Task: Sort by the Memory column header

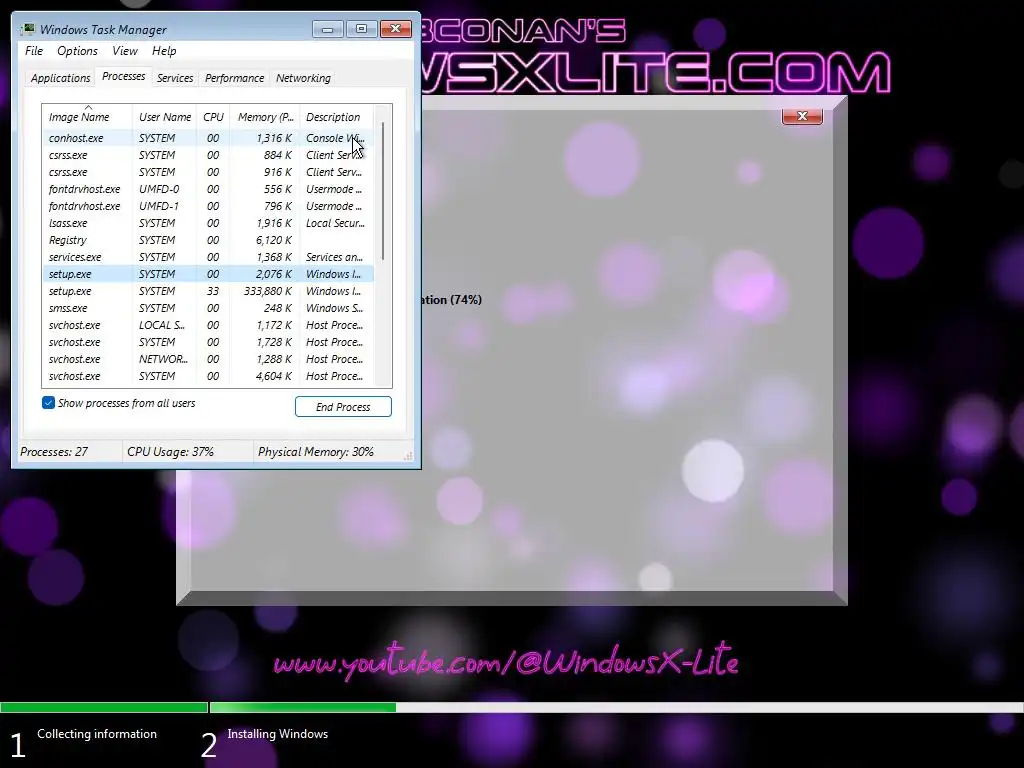Action: click(264, 117)
